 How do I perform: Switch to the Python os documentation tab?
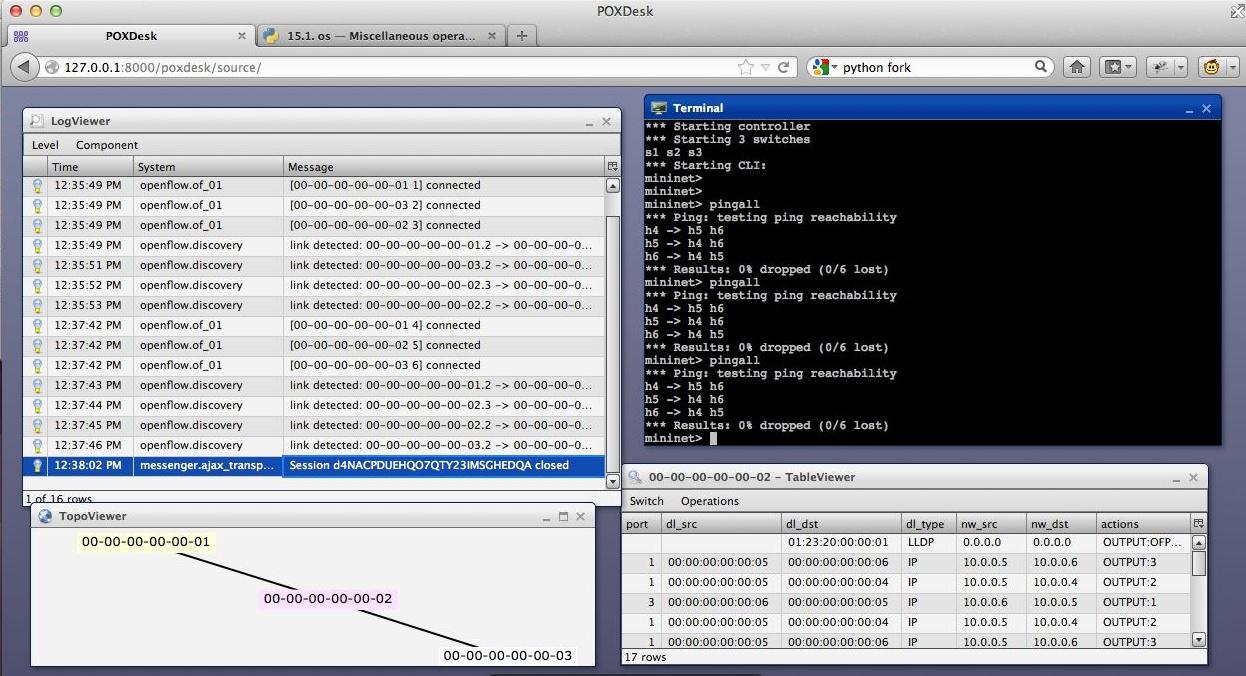(380, 36)
